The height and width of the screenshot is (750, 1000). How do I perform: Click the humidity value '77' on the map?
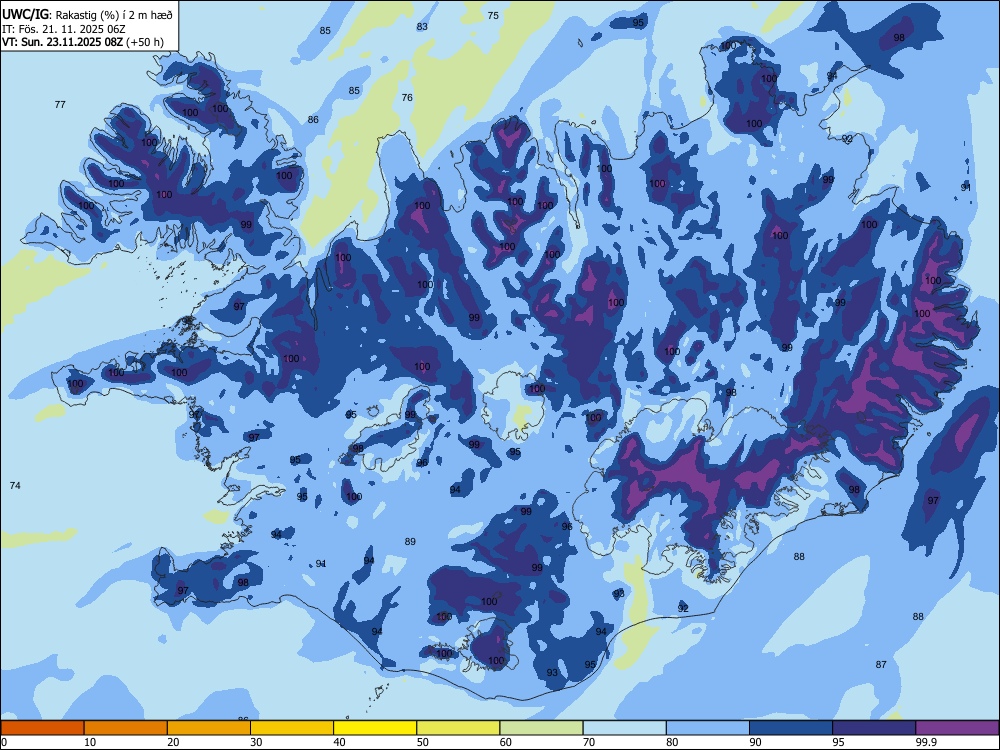click(x=60, y=105)
